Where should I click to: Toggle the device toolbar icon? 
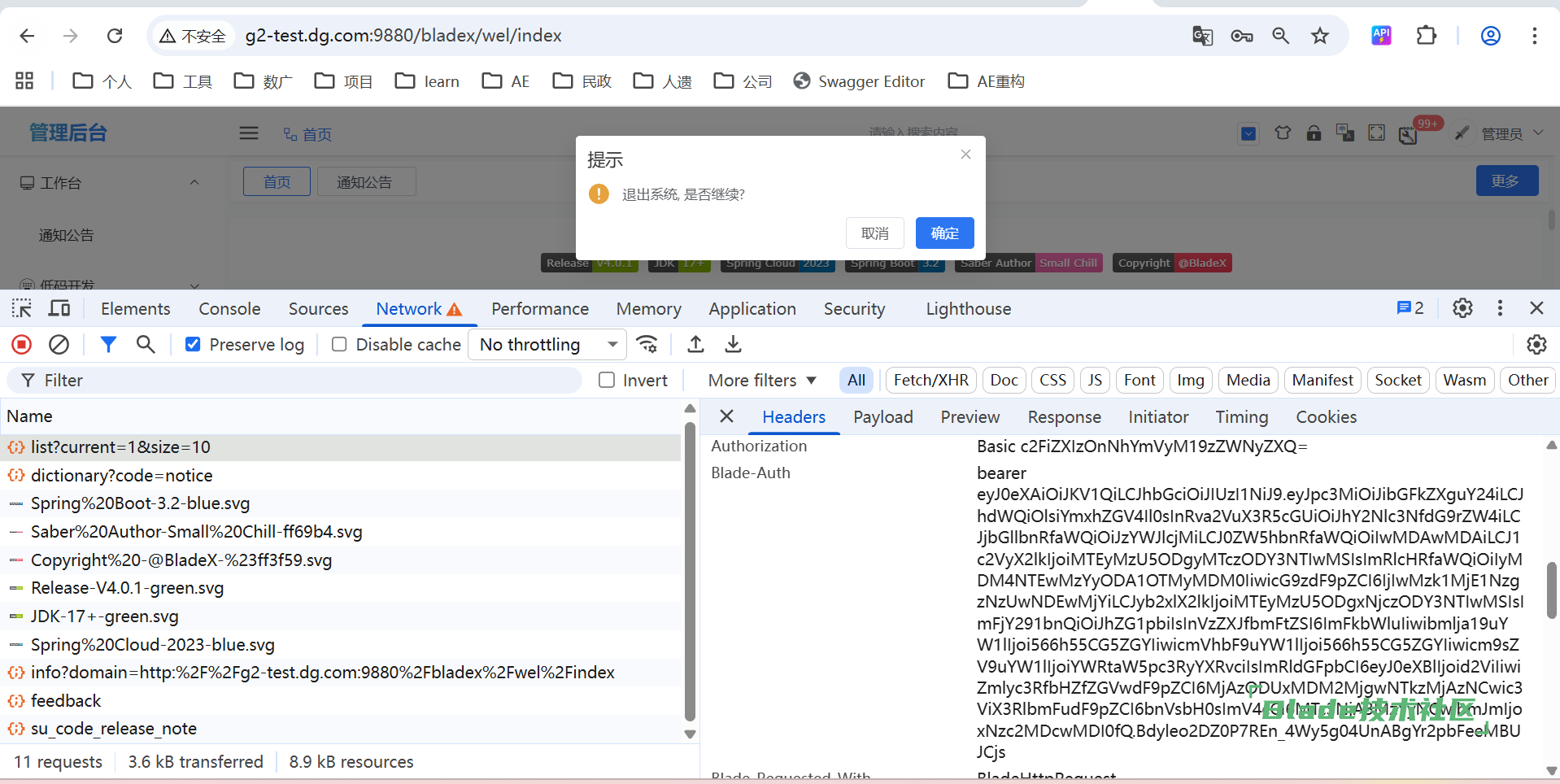[x=59, y=309]
